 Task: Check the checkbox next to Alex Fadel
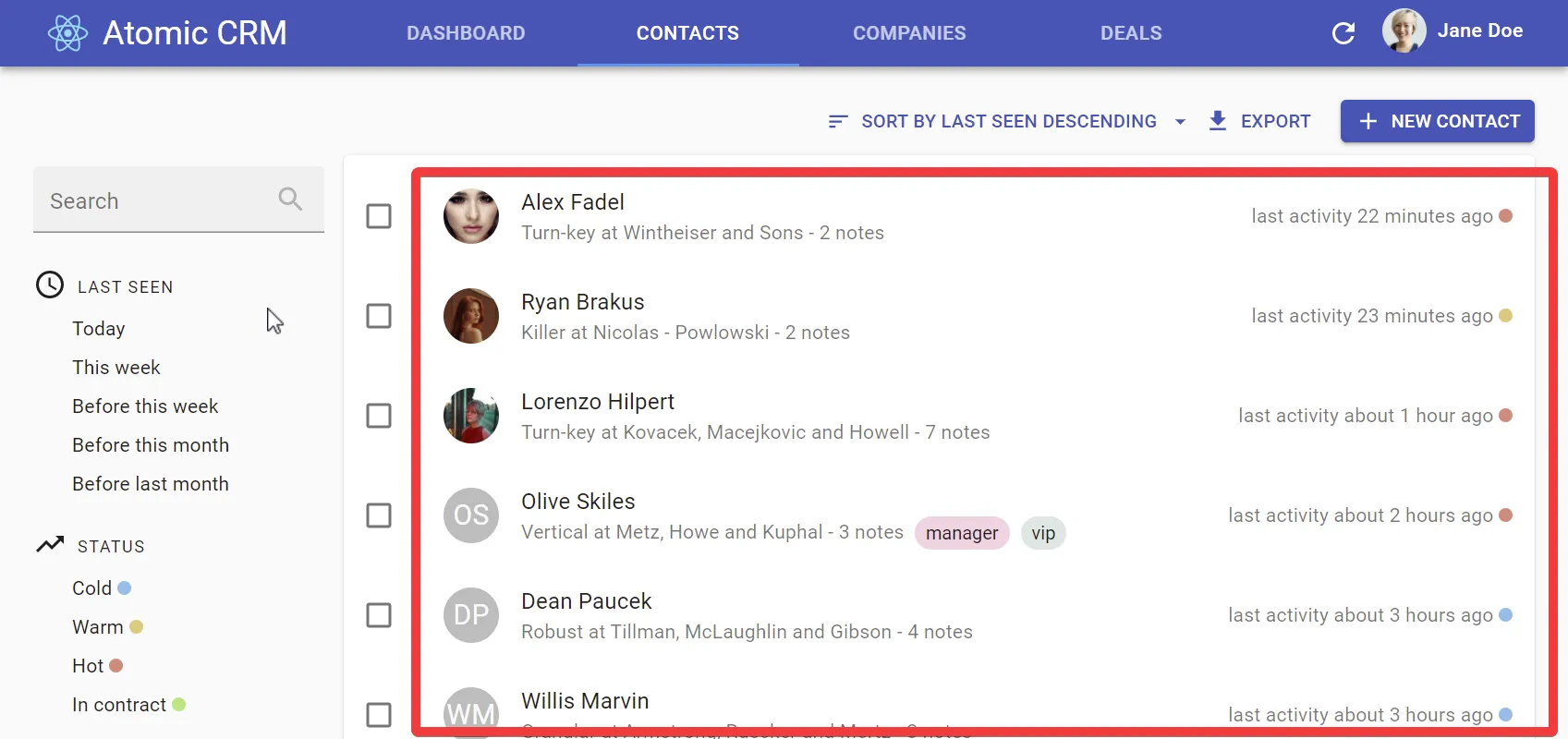click(x=379, y=216)
